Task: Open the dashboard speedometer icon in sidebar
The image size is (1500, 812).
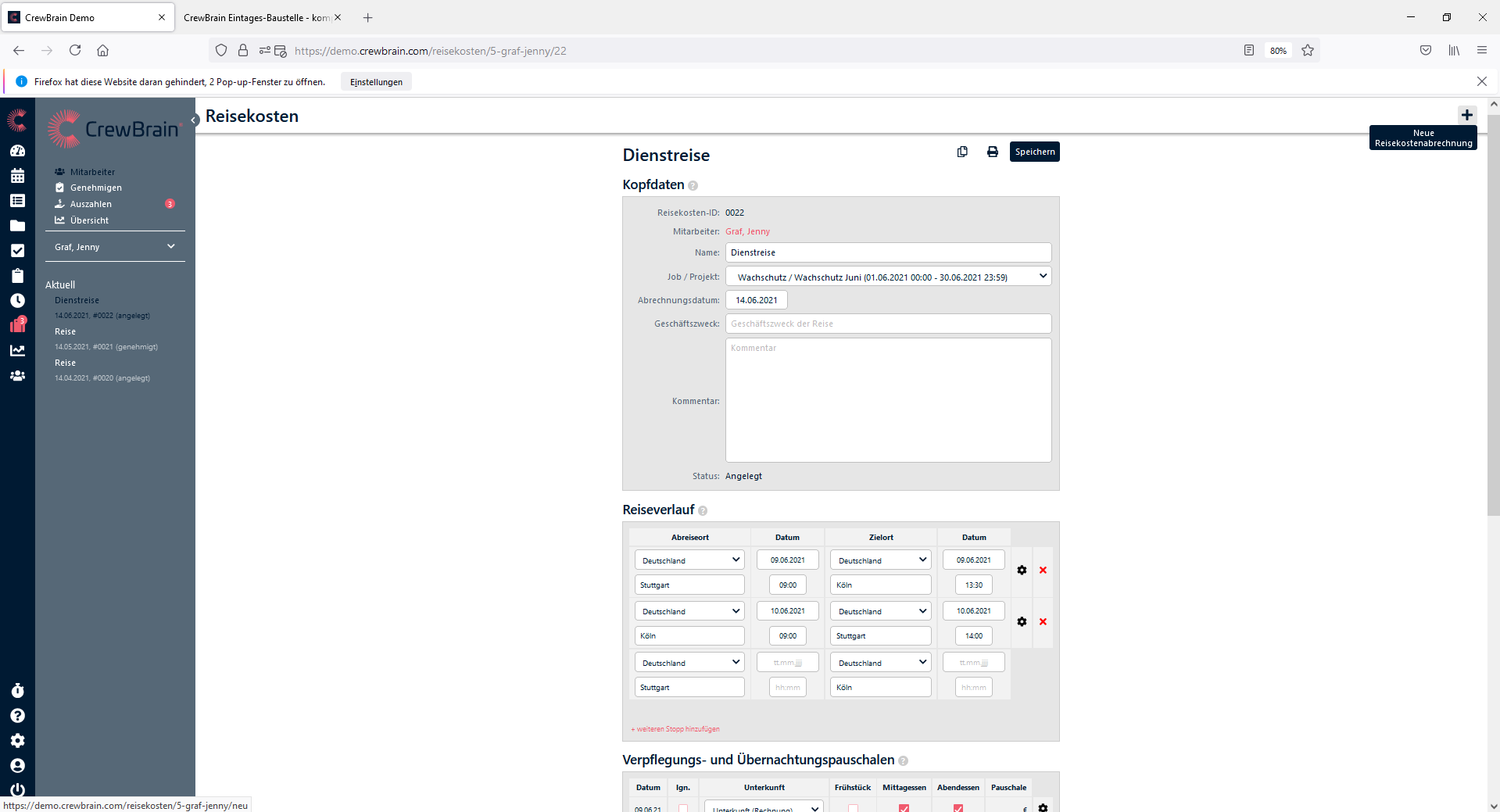Action: (x=17, y=151)
